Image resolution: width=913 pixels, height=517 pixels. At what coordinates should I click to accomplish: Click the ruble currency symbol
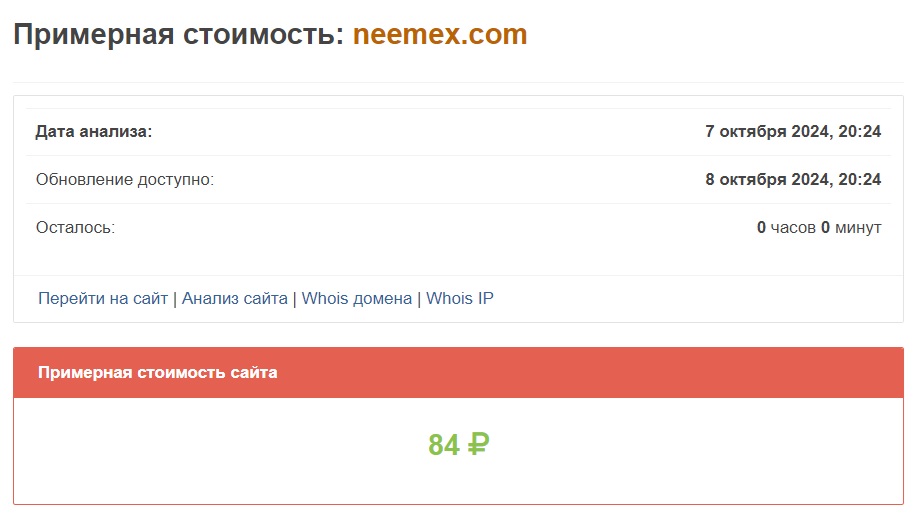478,445
